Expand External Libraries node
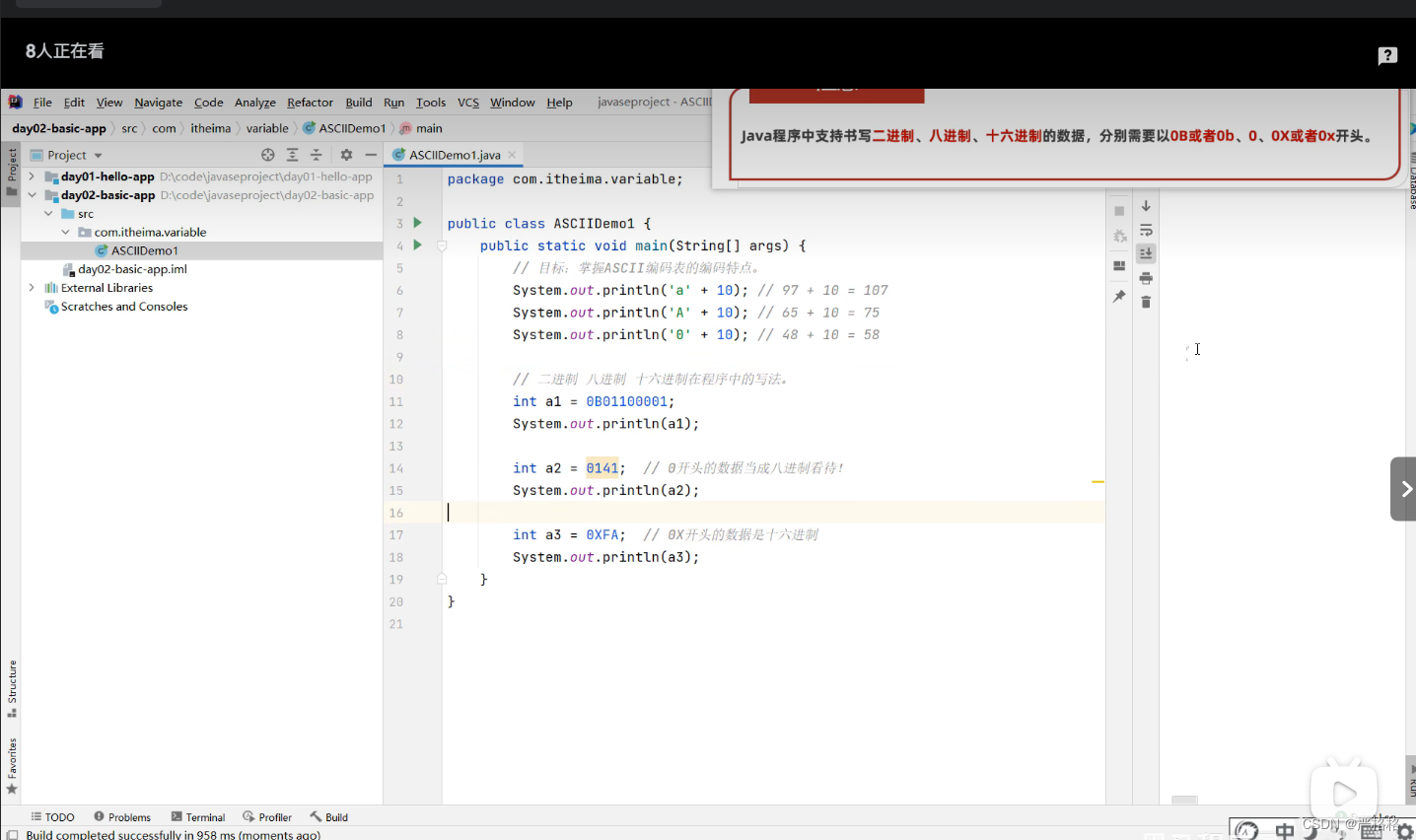 32,288
